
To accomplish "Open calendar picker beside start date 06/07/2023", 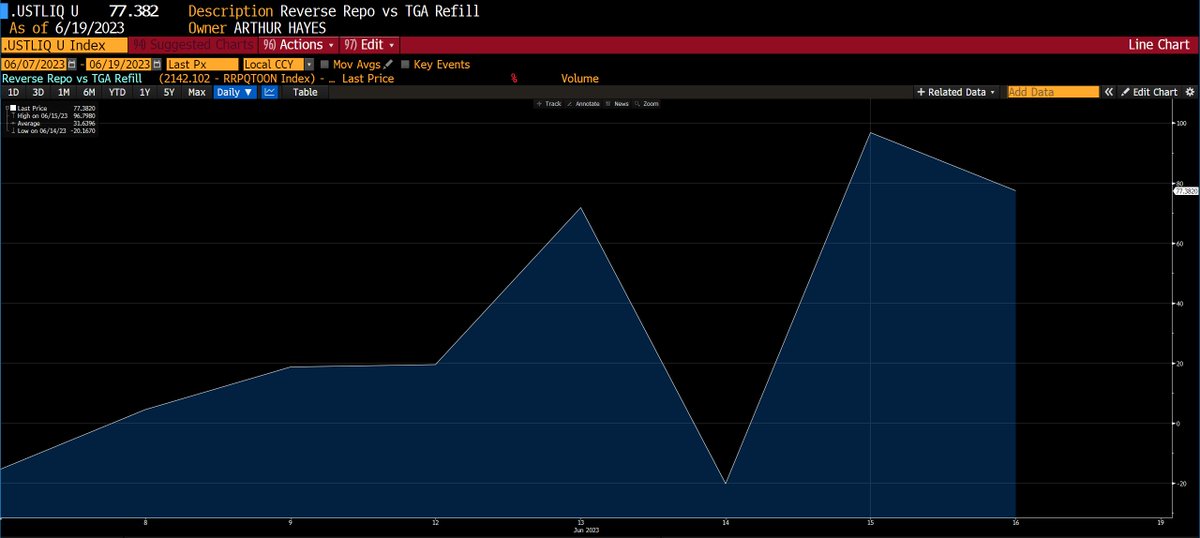I will tap(72, 64).
